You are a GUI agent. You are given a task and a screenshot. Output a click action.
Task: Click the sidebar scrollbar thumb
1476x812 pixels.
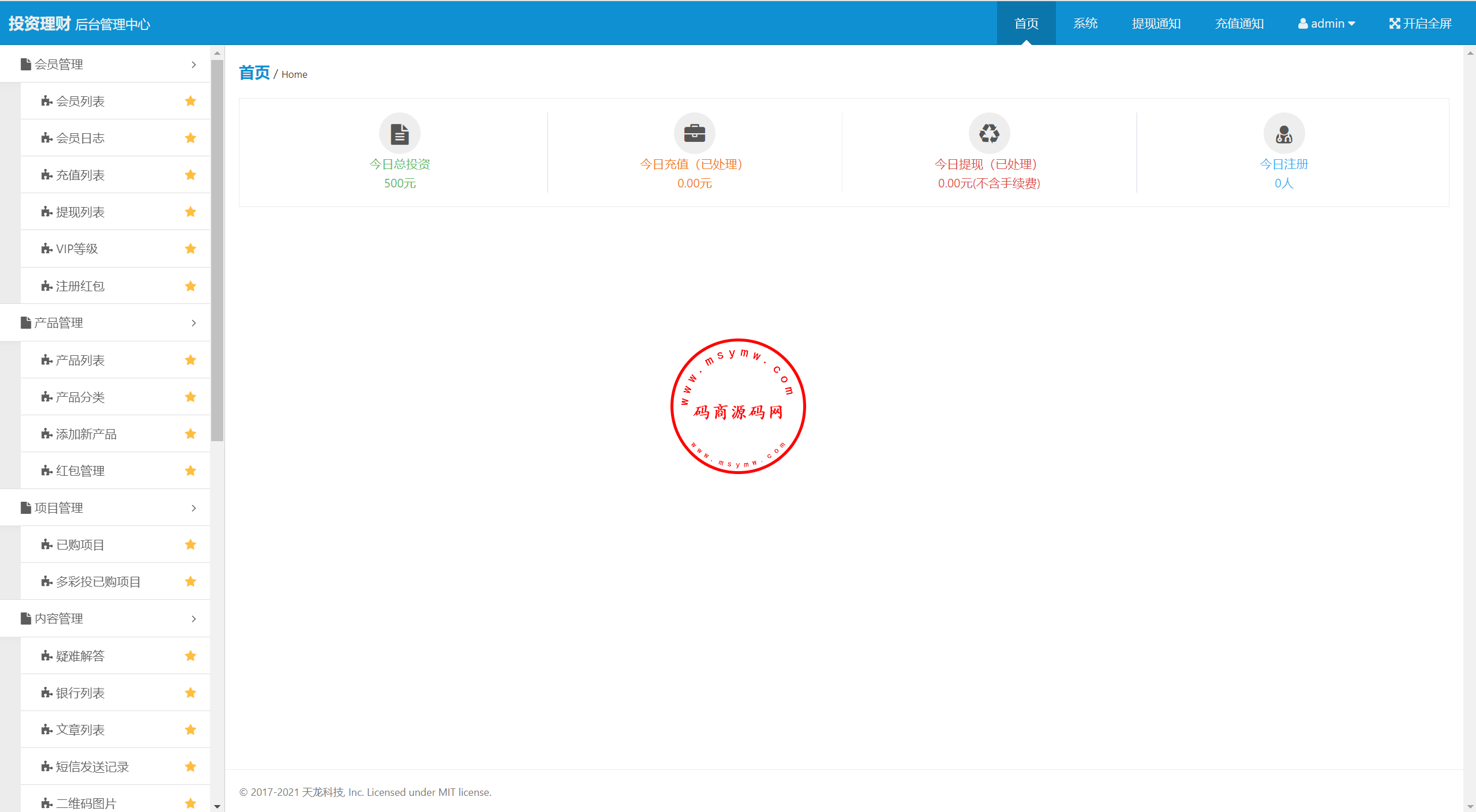(x=217, y=251)
